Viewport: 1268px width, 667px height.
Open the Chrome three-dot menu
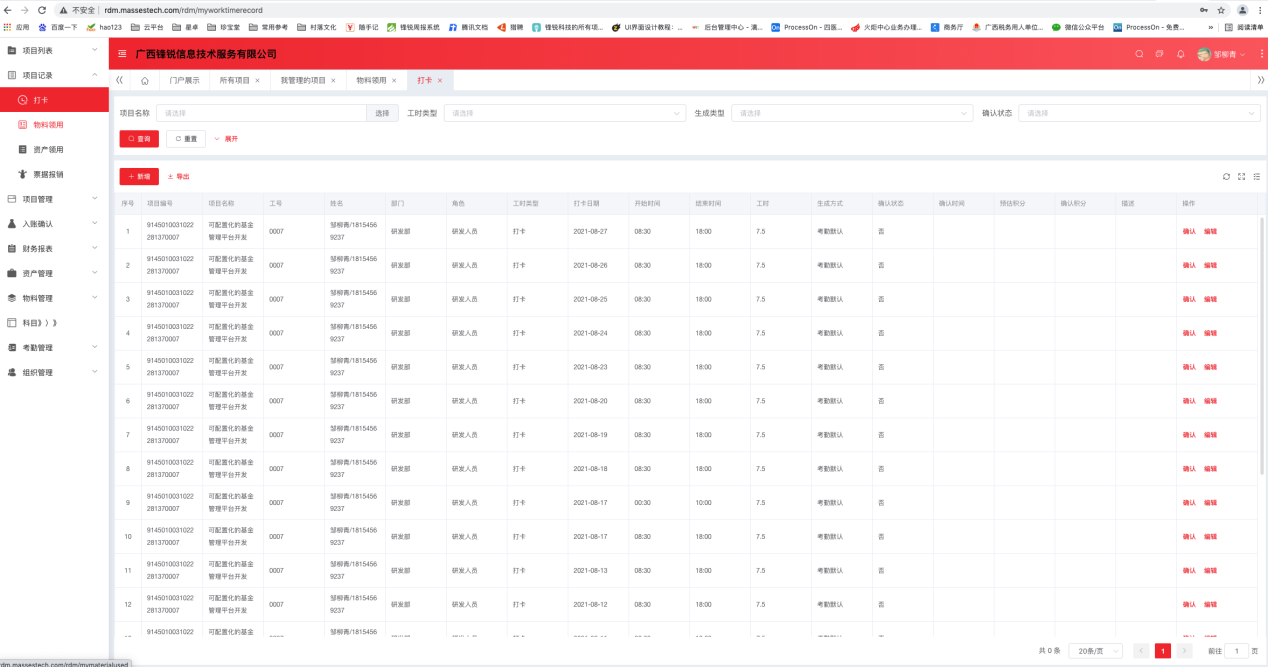tap(1259, 10)
